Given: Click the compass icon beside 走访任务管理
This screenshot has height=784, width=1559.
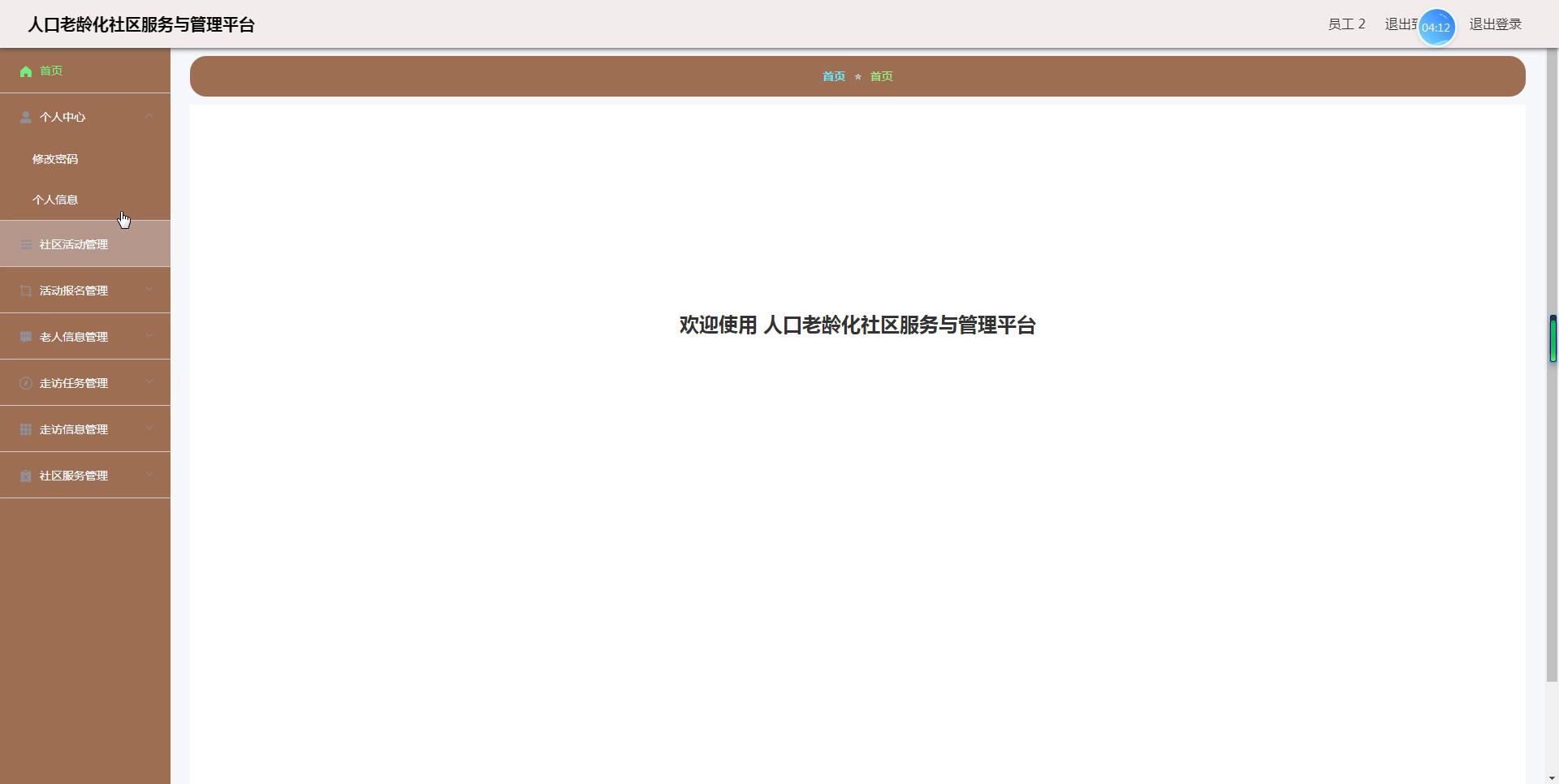Looking at the screenshot, I should pyautogui.click(x=26, y=383).
